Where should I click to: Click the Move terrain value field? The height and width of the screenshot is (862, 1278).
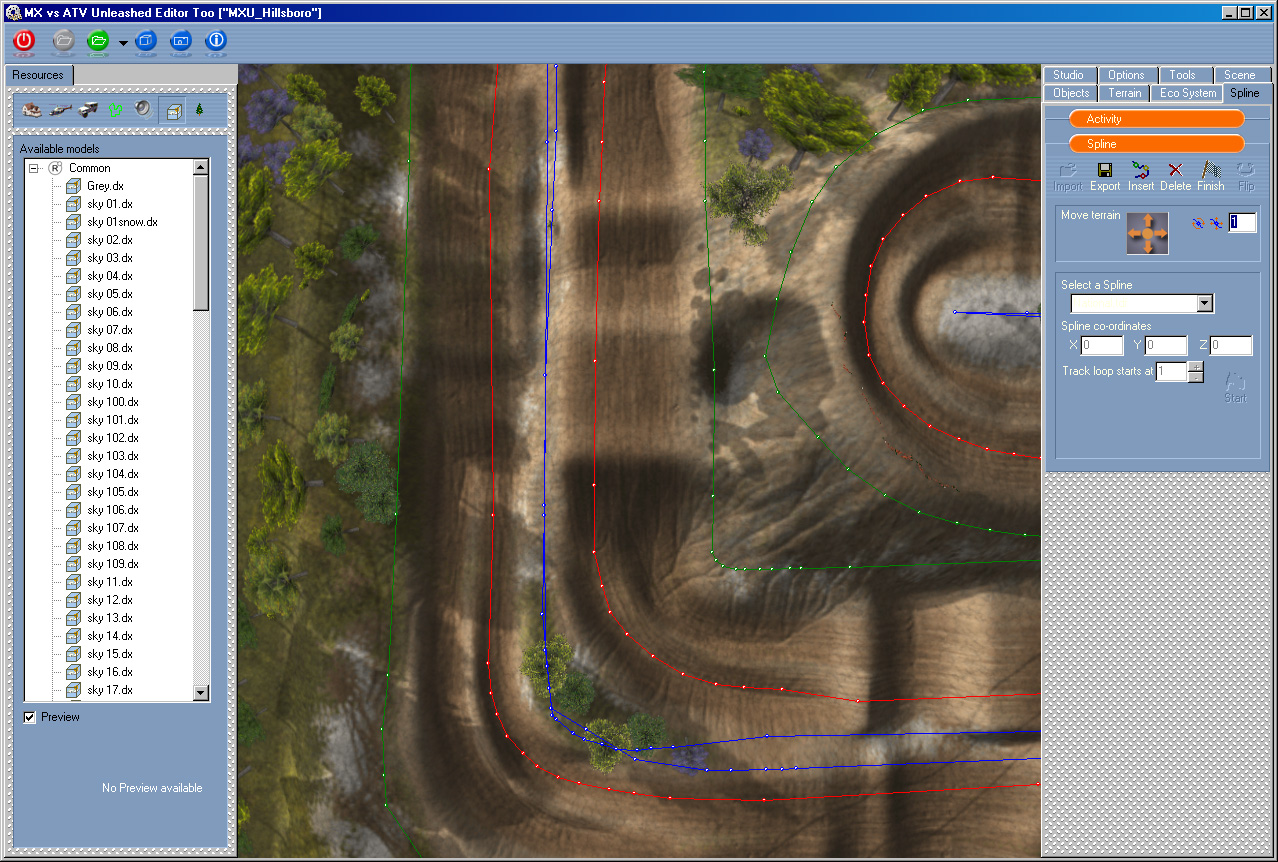(x=1242, y=223)
